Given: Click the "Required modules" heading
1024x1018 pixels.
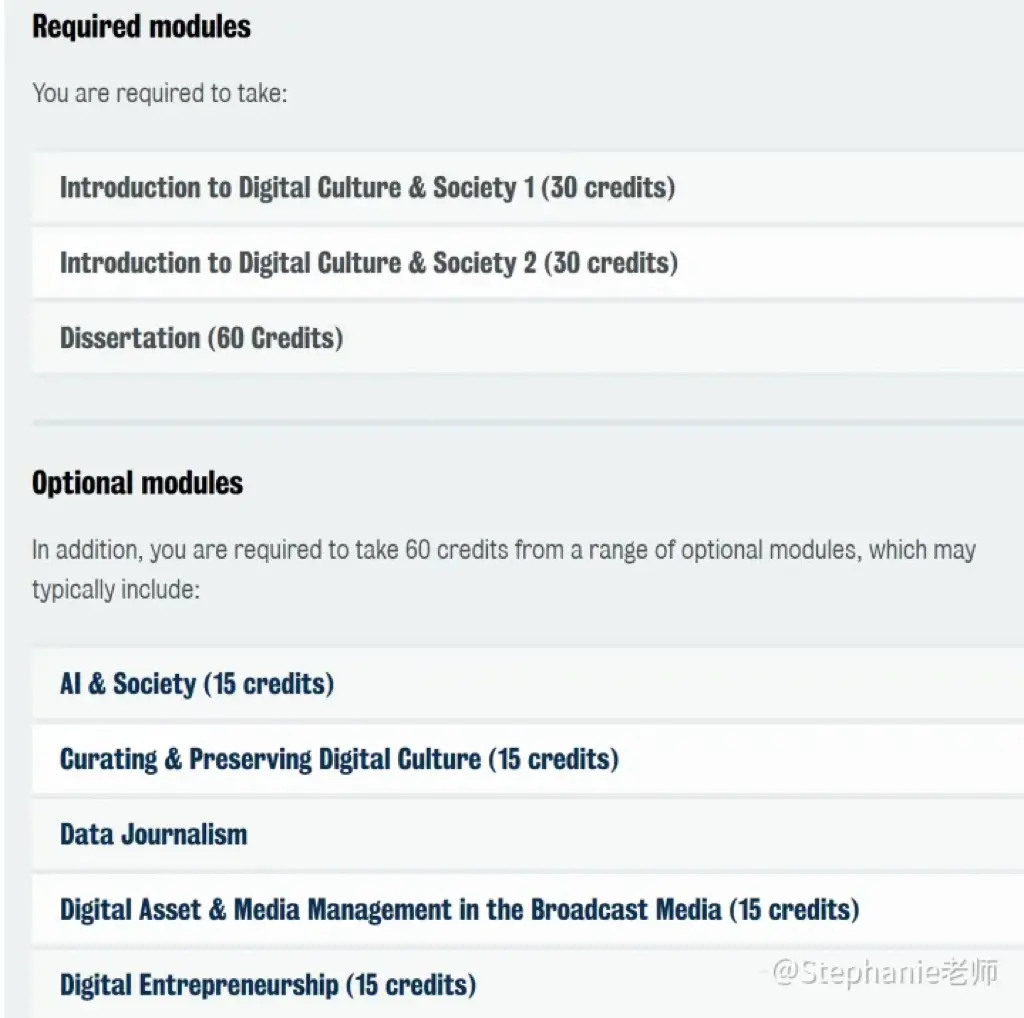Looking at the screenshot, I should (x=141, y=27).
